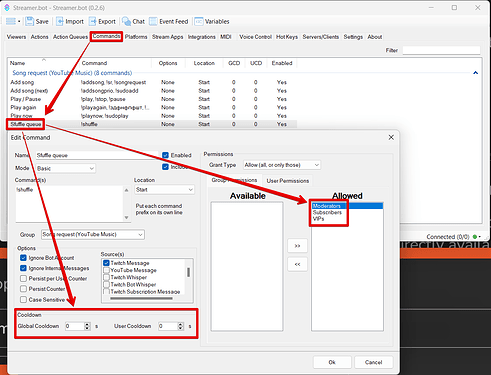Toggle the Enabled checkbox
This screenshot has width=491, height=375.
pyautogui.click(x=165, y=155)
